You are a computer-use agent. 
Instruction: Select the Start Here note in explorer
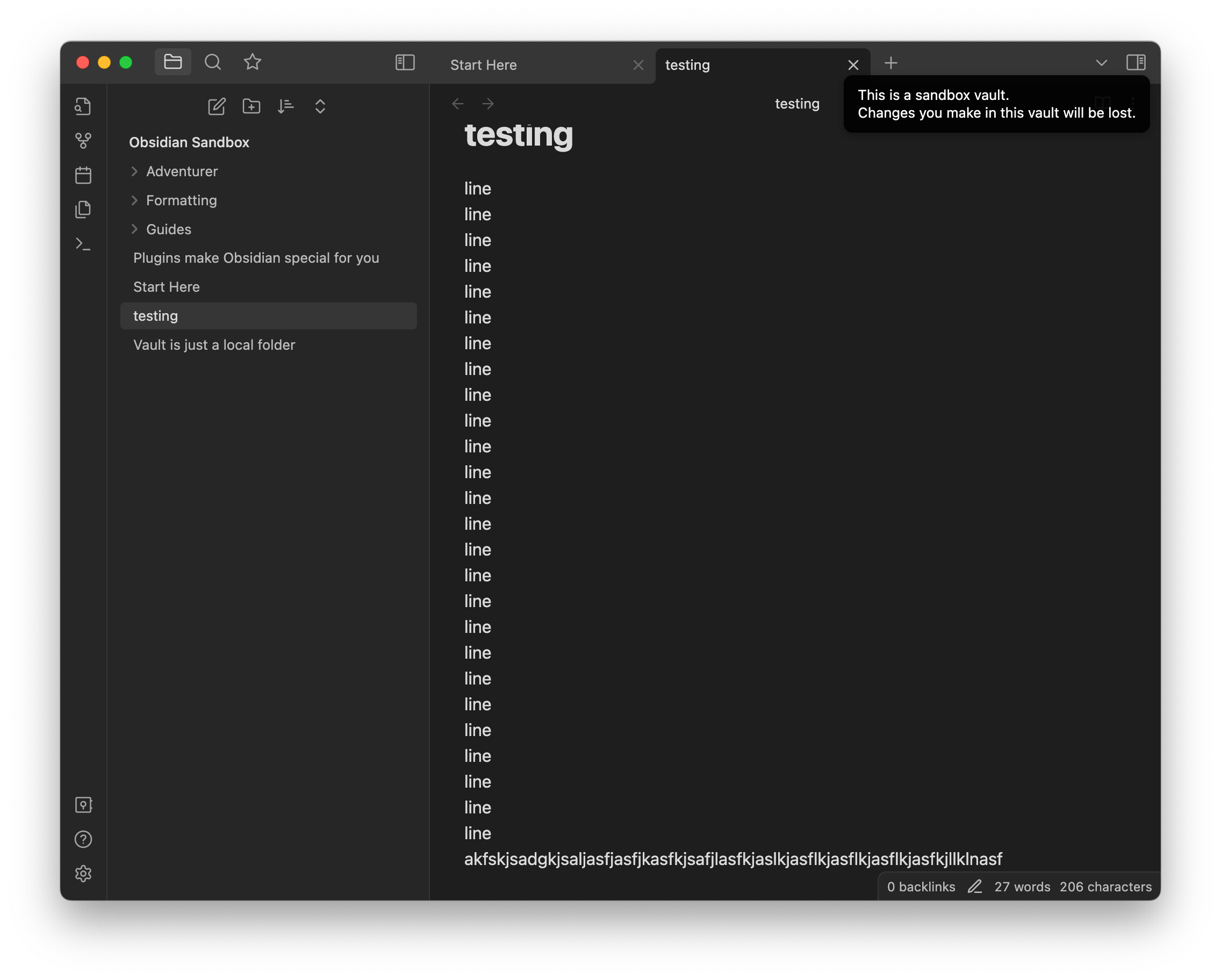click(166, 286)
